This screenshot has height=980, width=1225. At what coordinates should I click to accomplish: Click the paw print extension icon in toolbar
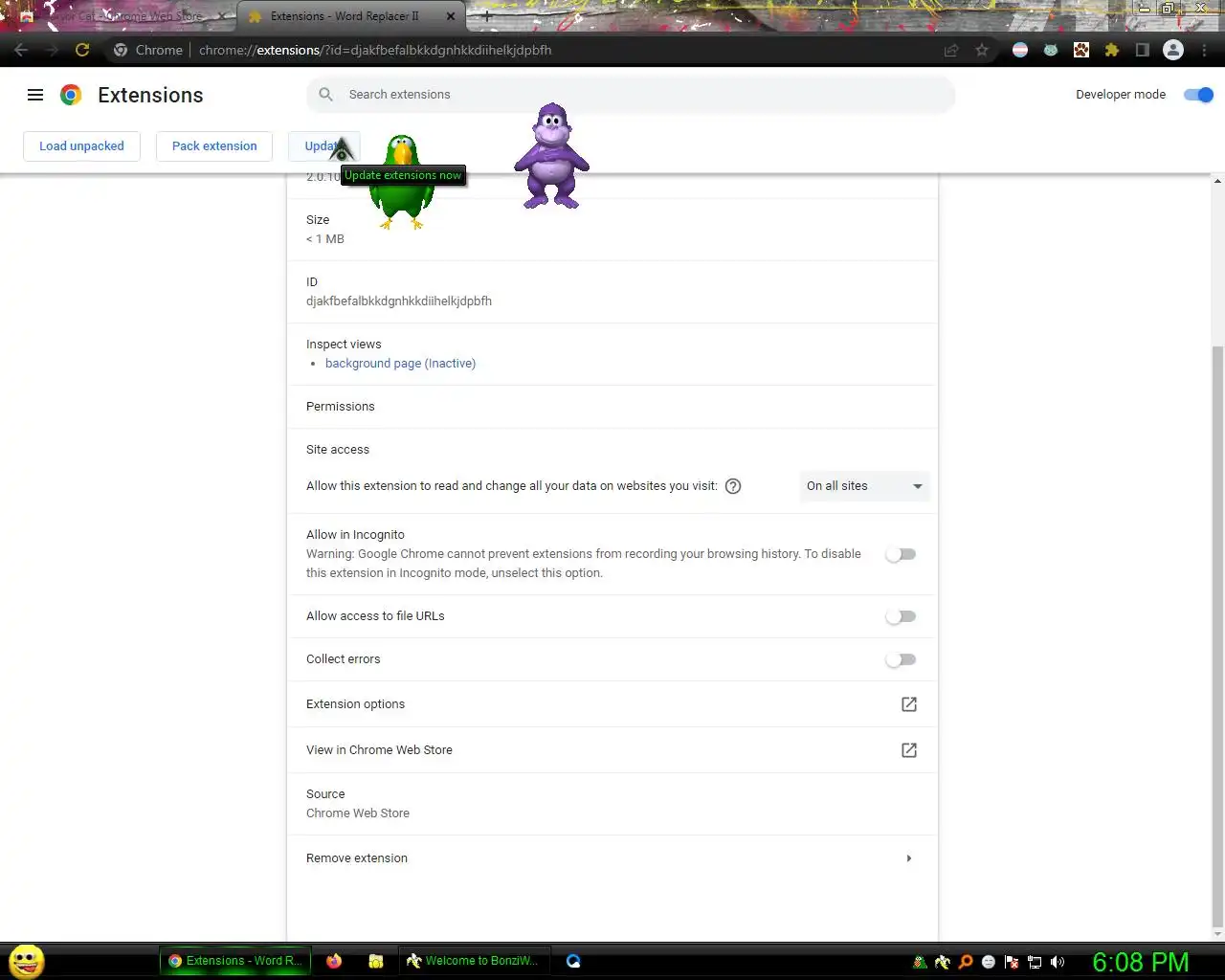click(x=1081, y=50)
